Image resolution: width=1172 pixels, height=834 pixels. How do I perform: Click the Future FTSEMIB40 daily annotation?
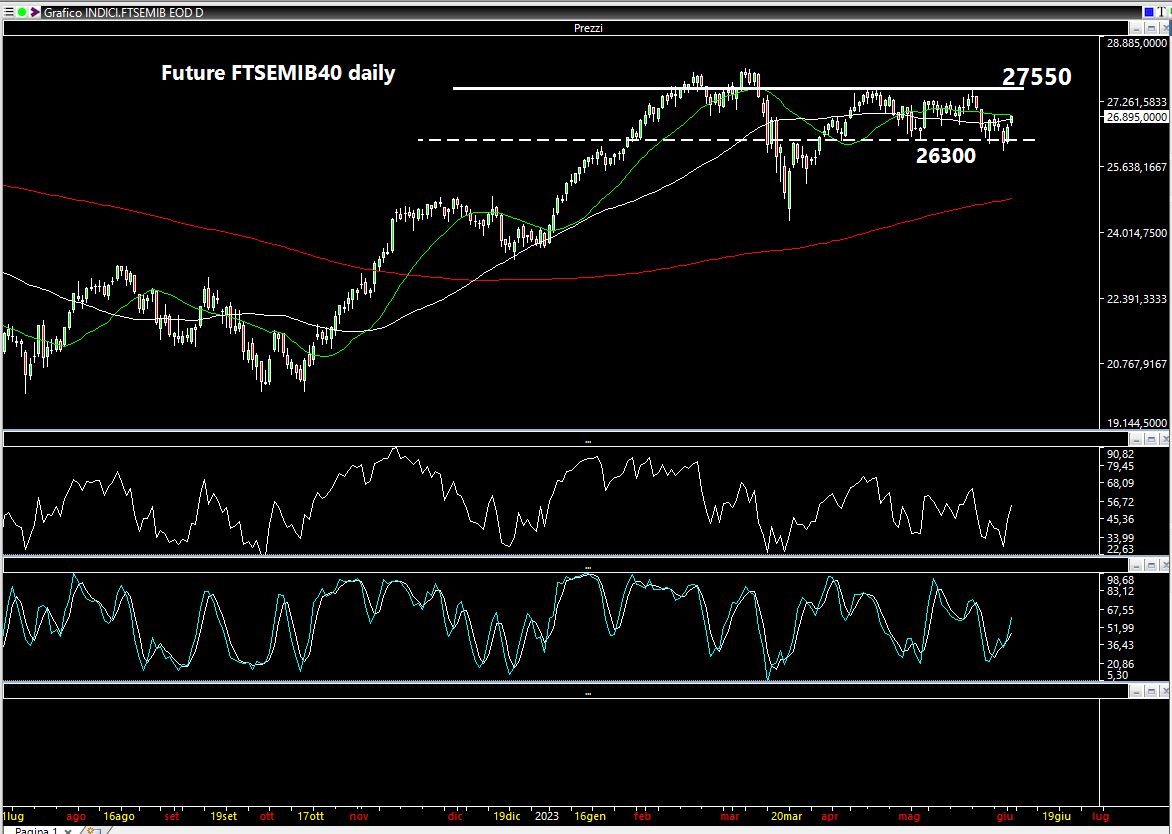tap(278, 73)
